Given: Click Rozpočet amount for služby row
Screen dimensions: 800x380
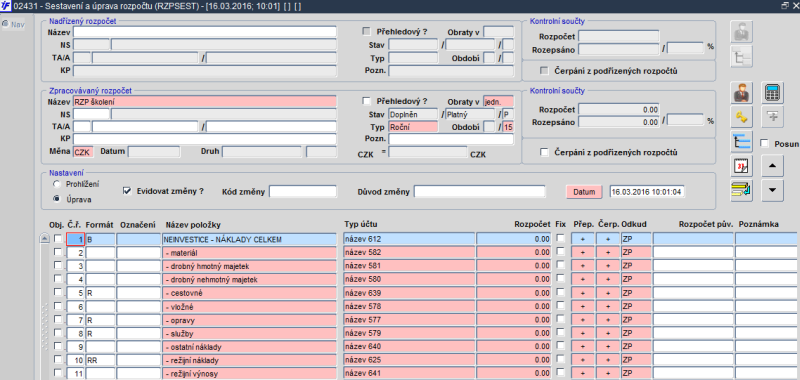Looking at the screenshot, I should 514,334.
